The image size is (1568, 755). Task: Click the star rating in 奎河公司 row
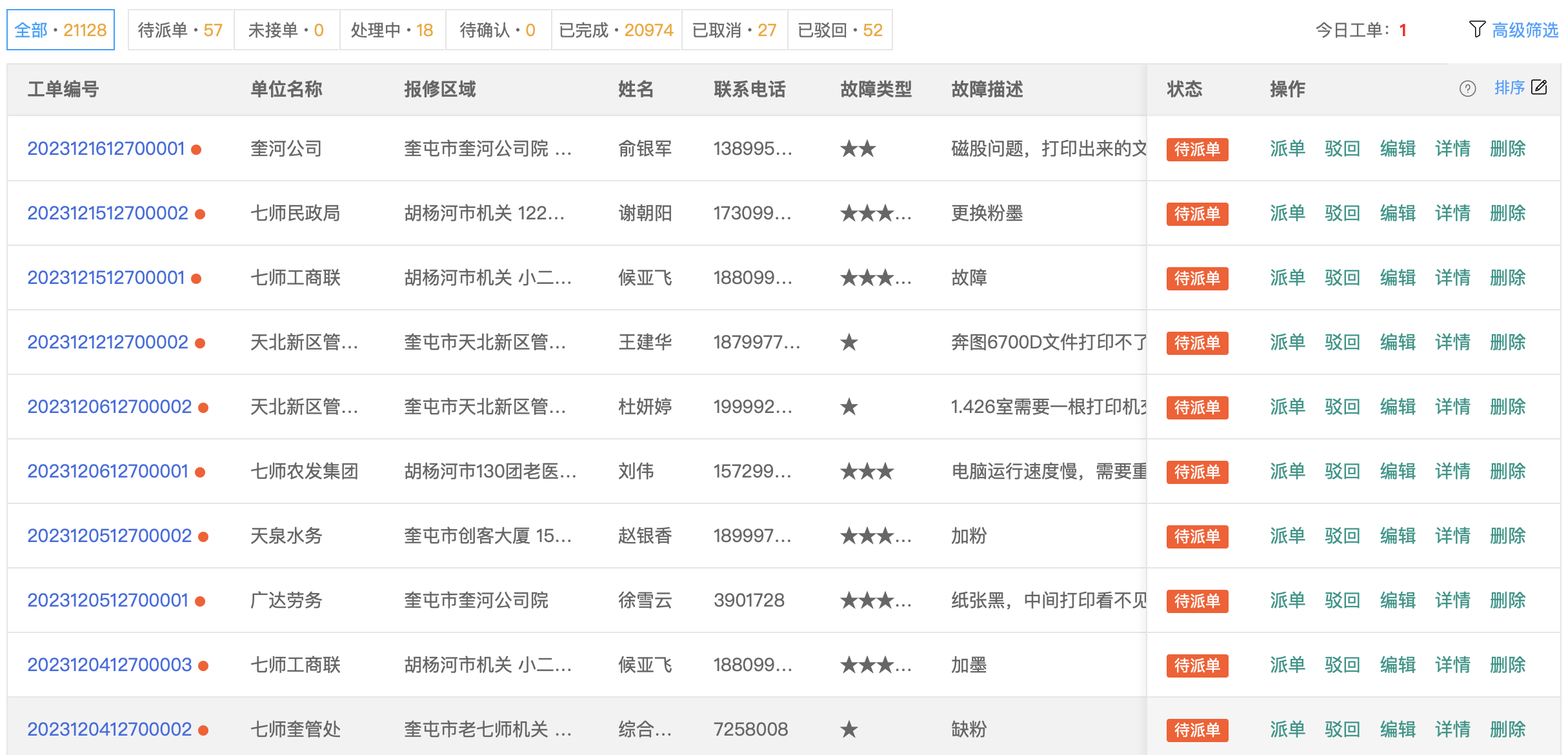[858, 149]
